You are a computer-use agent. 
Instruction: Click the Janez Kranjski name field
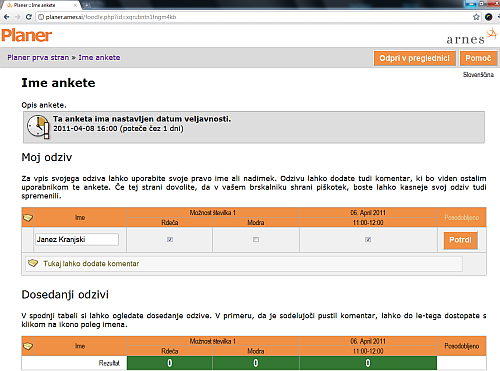click(77, 239)
